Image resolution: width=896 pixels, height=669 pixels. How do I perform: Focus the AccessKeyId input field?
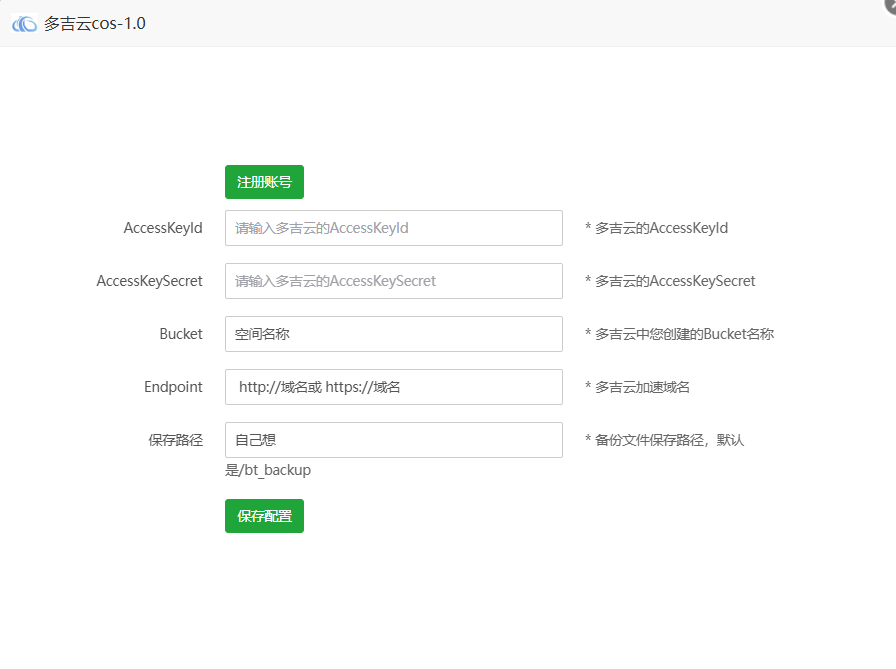pos(393,228)
